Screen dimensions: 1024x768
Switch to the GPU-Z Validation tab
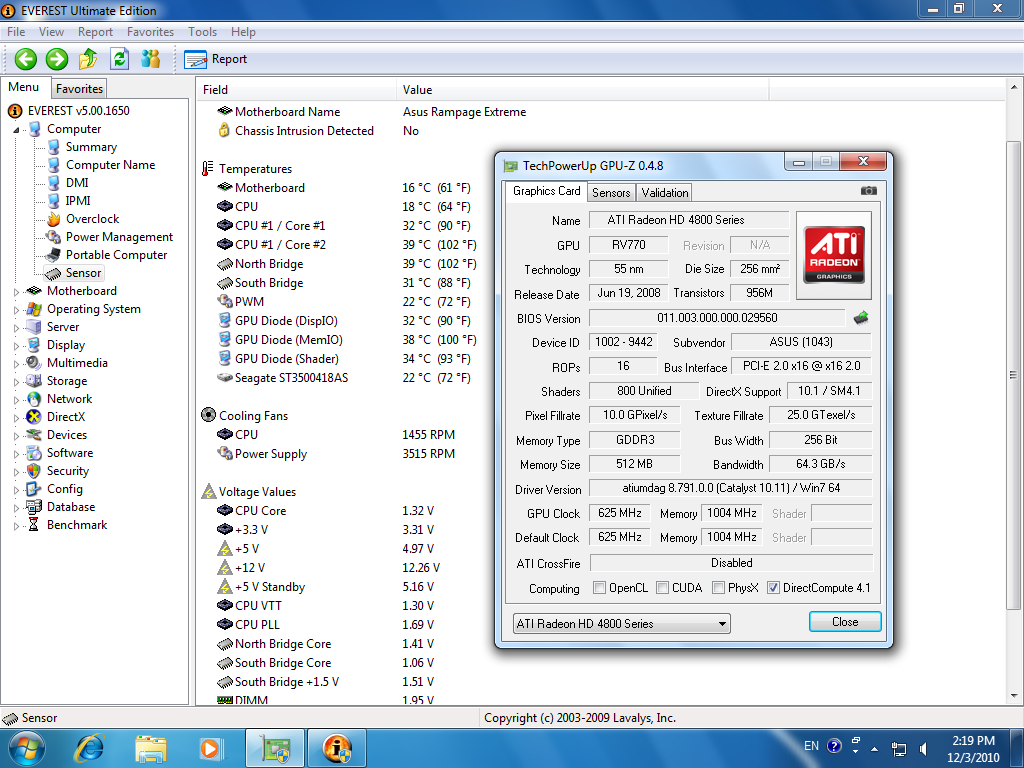[665, 193]
